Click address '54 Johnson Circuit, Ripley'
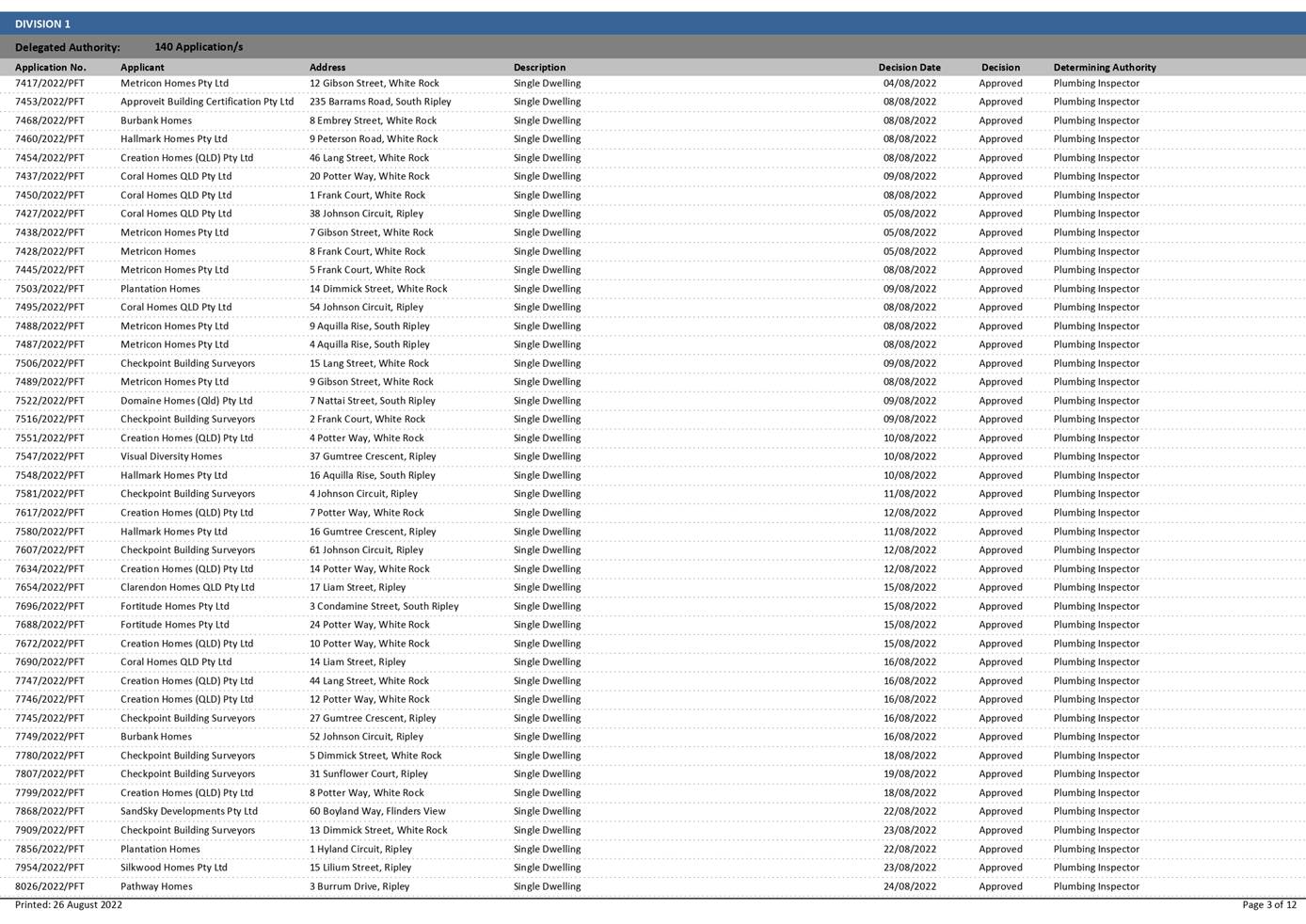 366,308
